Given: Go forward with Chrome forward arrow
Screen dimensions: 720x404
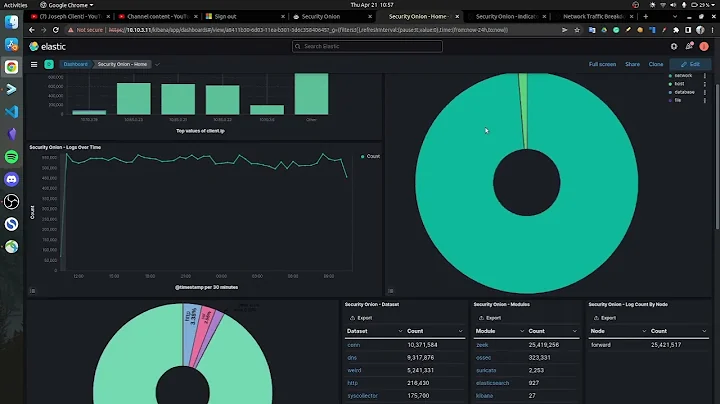Looking at the screenshot, I should 44,30.
